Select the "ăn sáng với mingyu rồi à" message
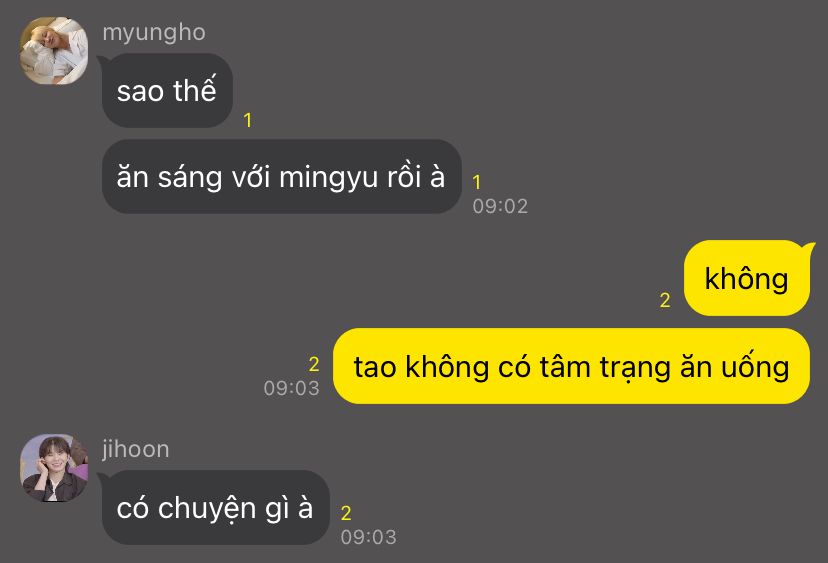 point(281,176)
